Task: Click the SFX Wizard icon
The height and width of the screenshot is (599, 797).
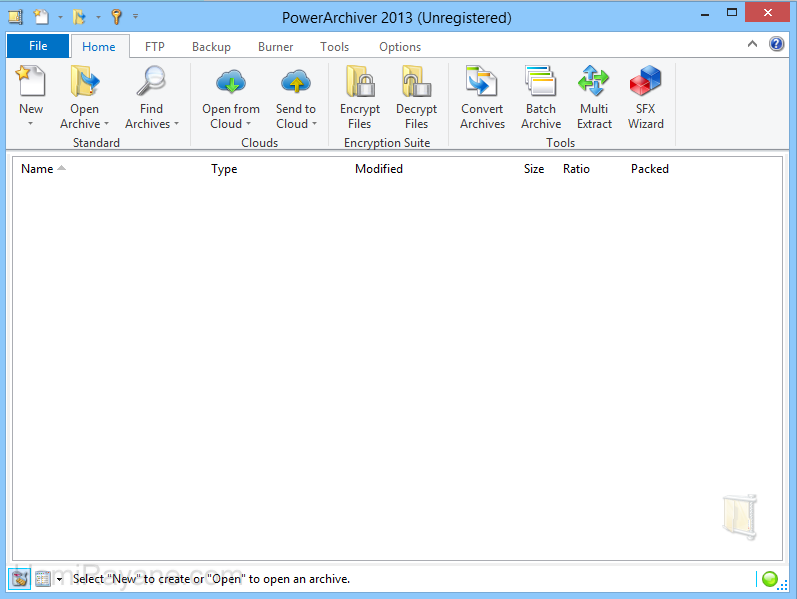Action: pyautogui.click(x=646, y=81)
